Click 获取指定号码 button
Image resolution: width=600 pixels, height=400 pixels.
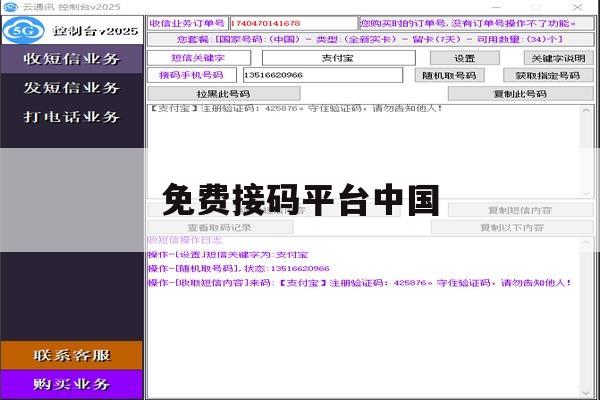pyautogui.click(x=548, y=75)
